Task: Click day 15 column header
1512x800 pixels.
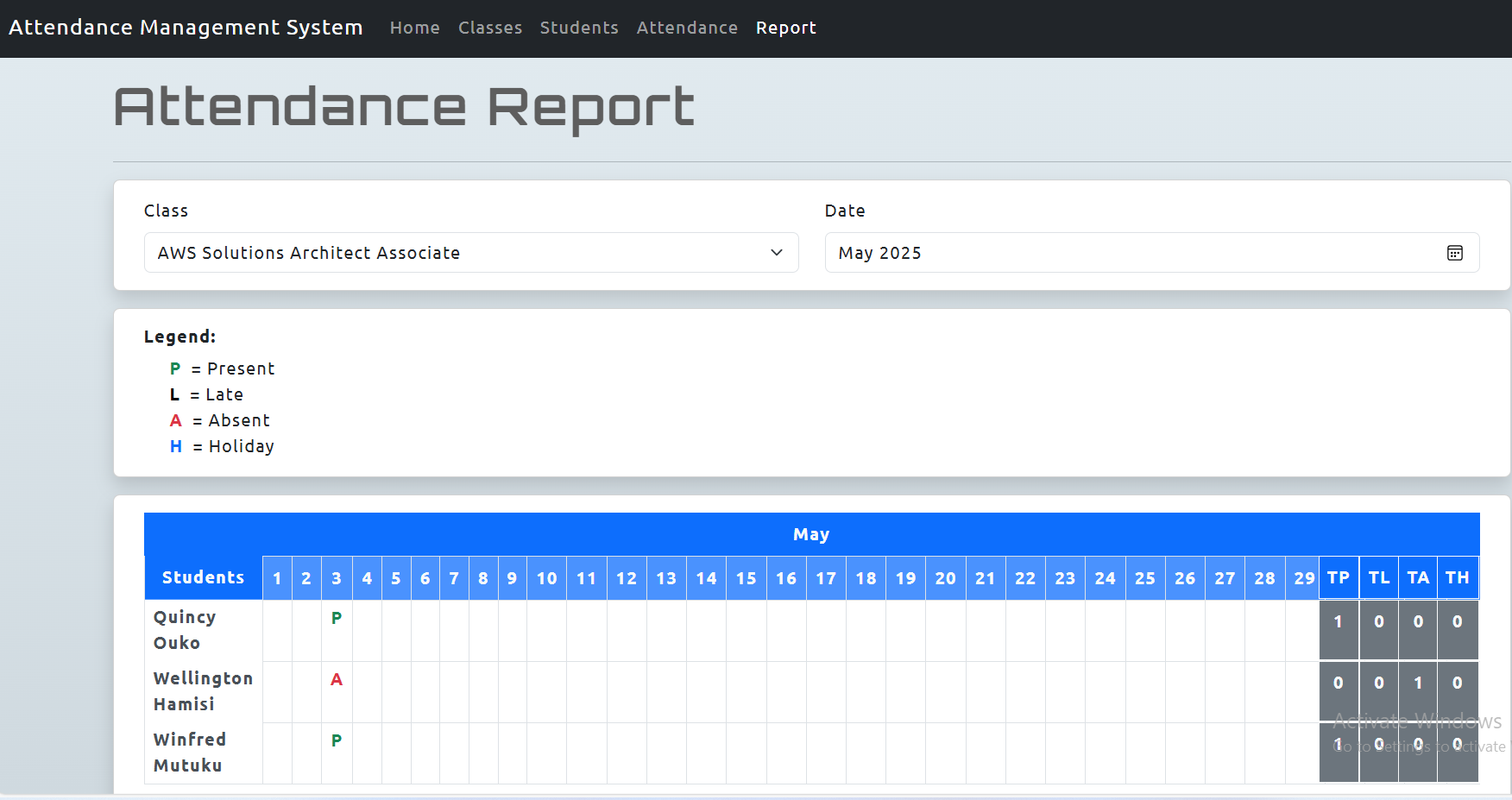Action: click(x=747, y=578)
